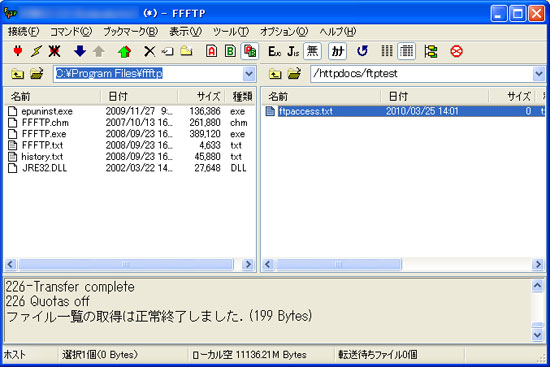Click the blue Refresh icon
This screenshot has height=367, width=550.
coord(362,51)
